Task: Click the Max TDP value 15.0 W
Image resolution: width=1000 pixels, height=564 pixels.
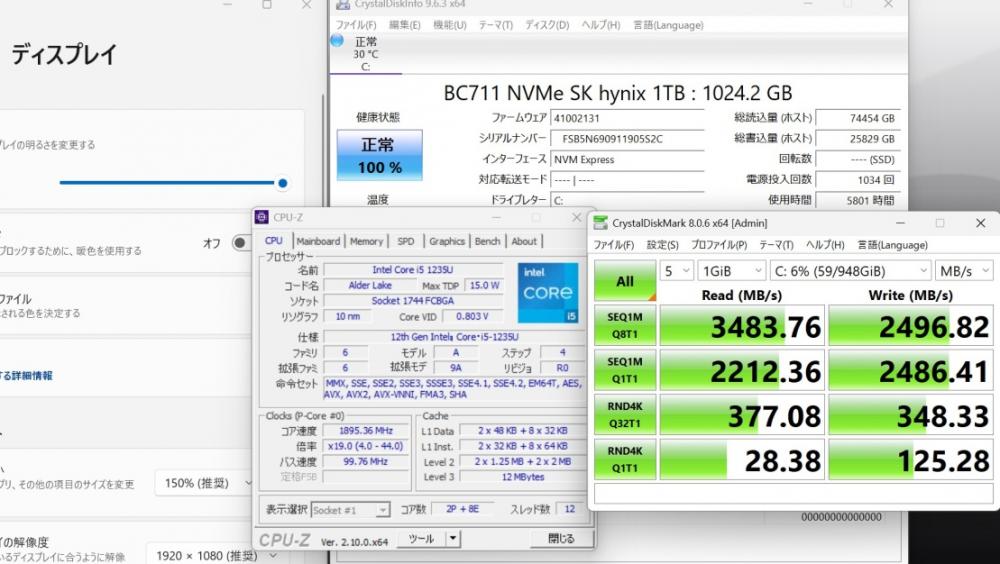Action: click(484, 285)
